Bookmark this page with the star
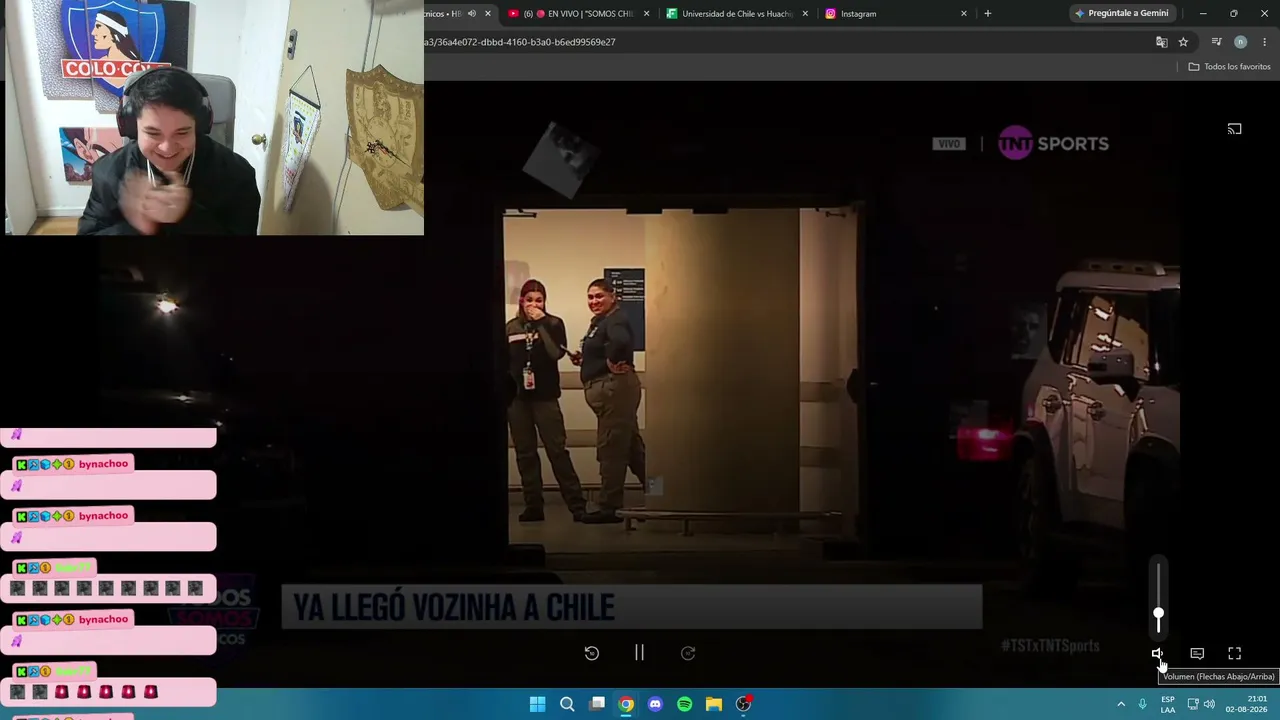The width and height of the screenshot is (1280, 720). click(1184, 42)
